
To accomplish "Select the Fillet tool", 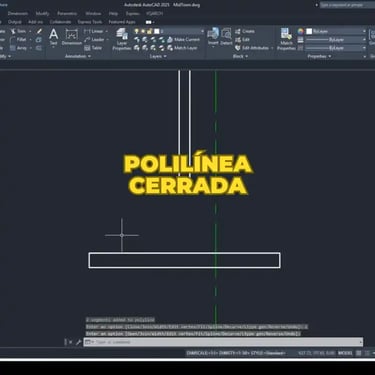I will [19, 39].
